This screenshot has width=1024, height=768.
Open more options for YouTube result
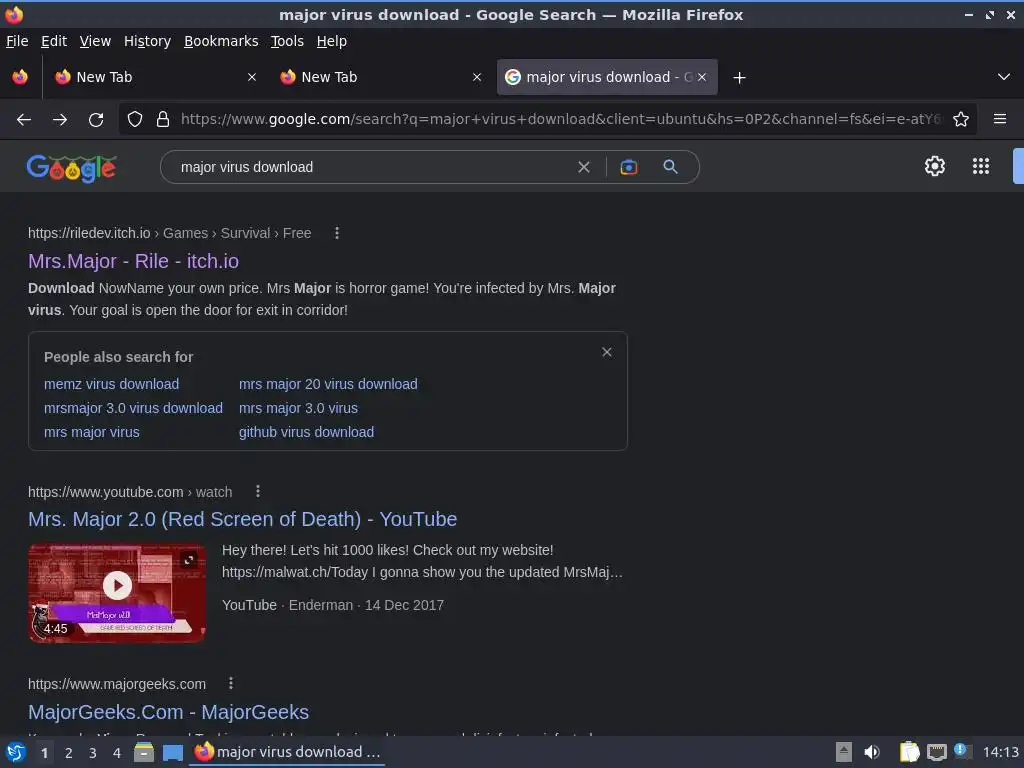tap(258, 491)
